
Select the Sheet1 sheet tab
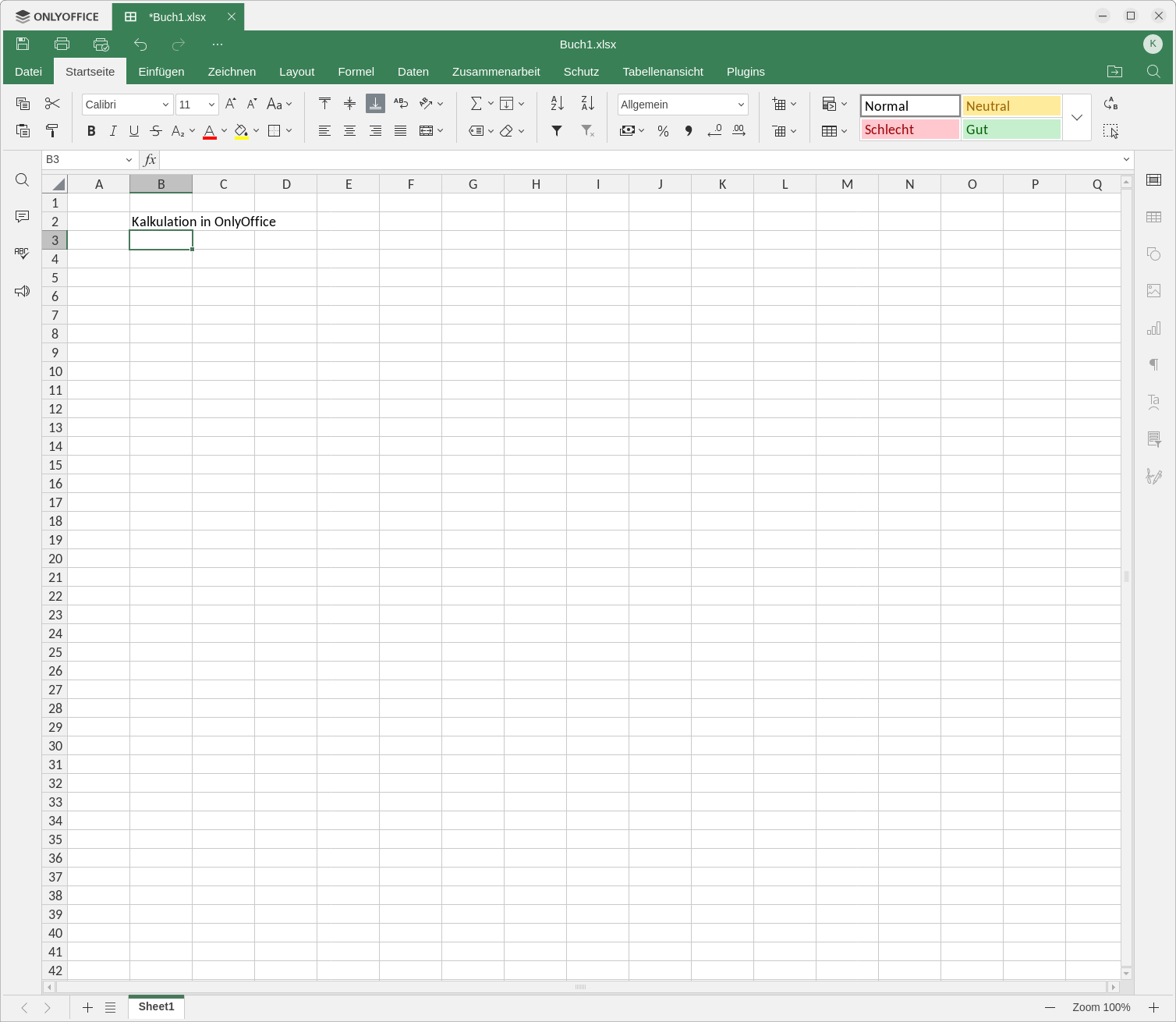click(x=156, y=1006)
